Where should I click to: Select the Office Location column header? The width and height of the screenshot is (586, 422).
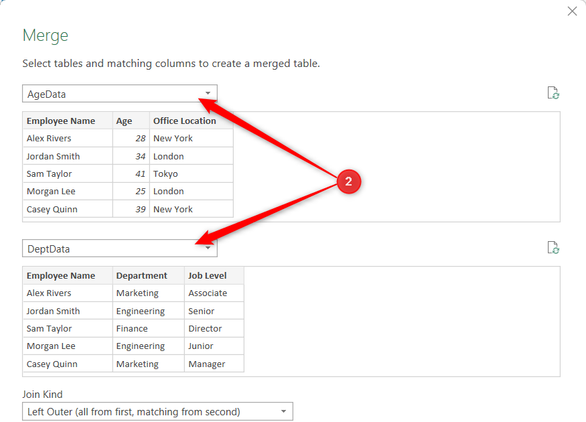191,121
